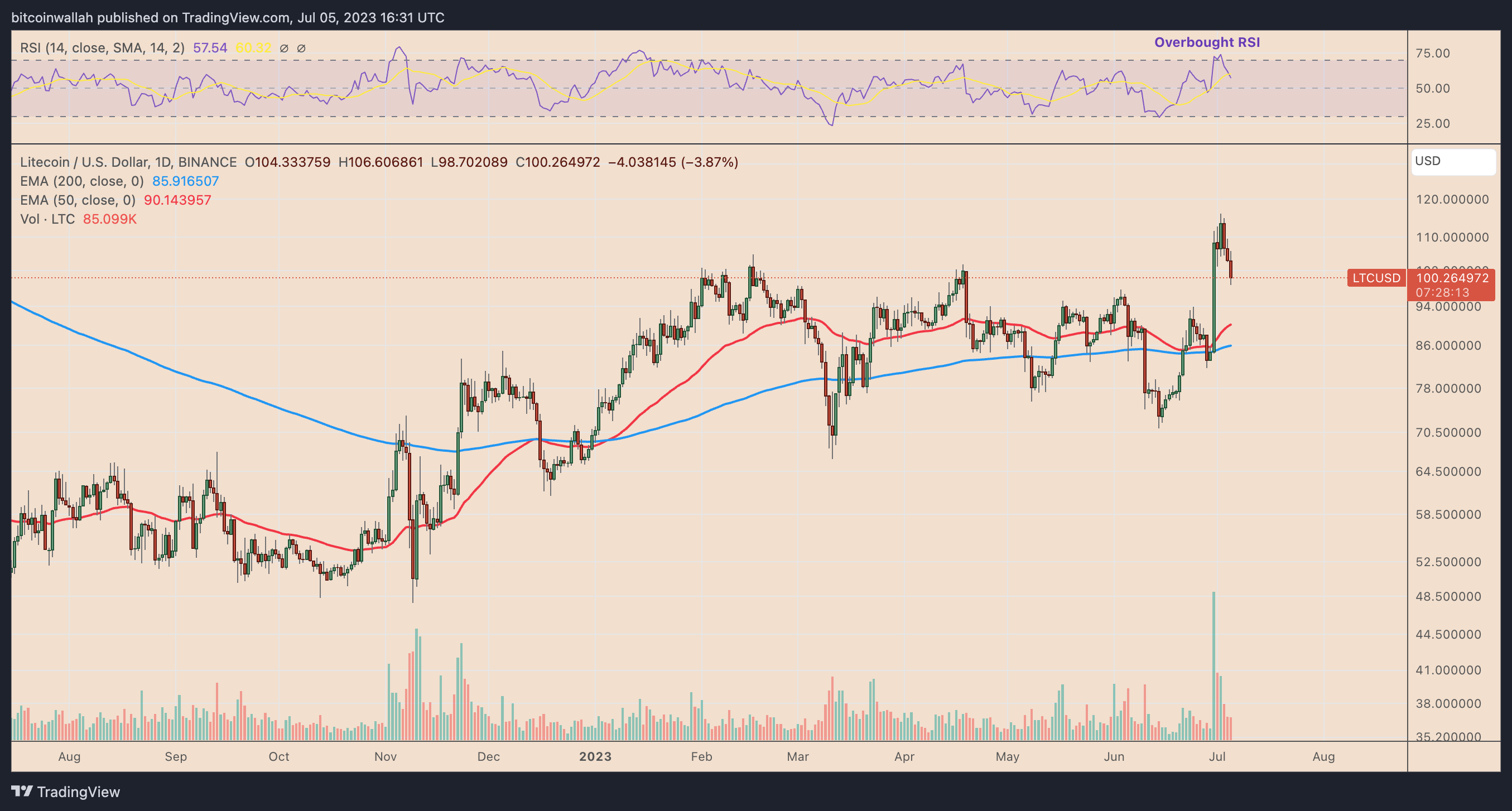Image resolution: width=1512 pixels, height=811 pixels.
Task: Click the second ∅ symbol in RSI legend
Action: pos(301,48)
